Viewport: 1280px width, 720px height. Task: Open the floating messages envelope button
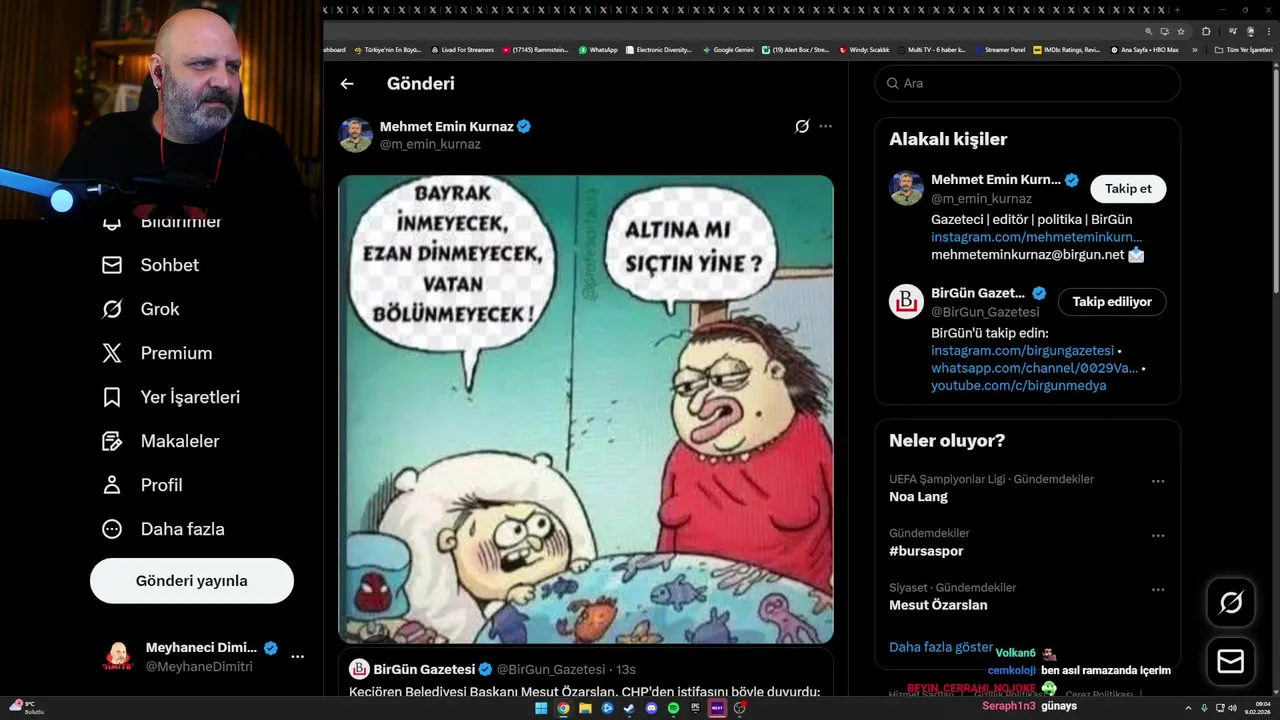[x=1231, y=662]
